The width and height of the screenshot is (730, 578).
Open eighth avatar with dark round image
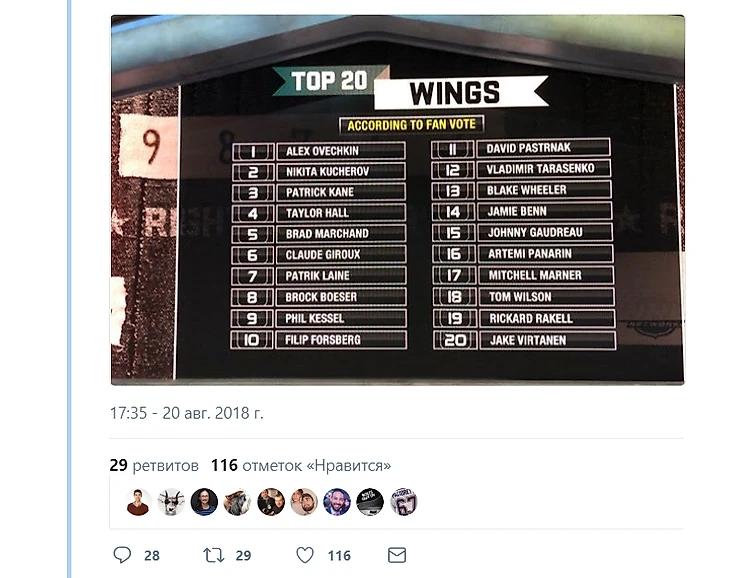(x=370, y=502)
